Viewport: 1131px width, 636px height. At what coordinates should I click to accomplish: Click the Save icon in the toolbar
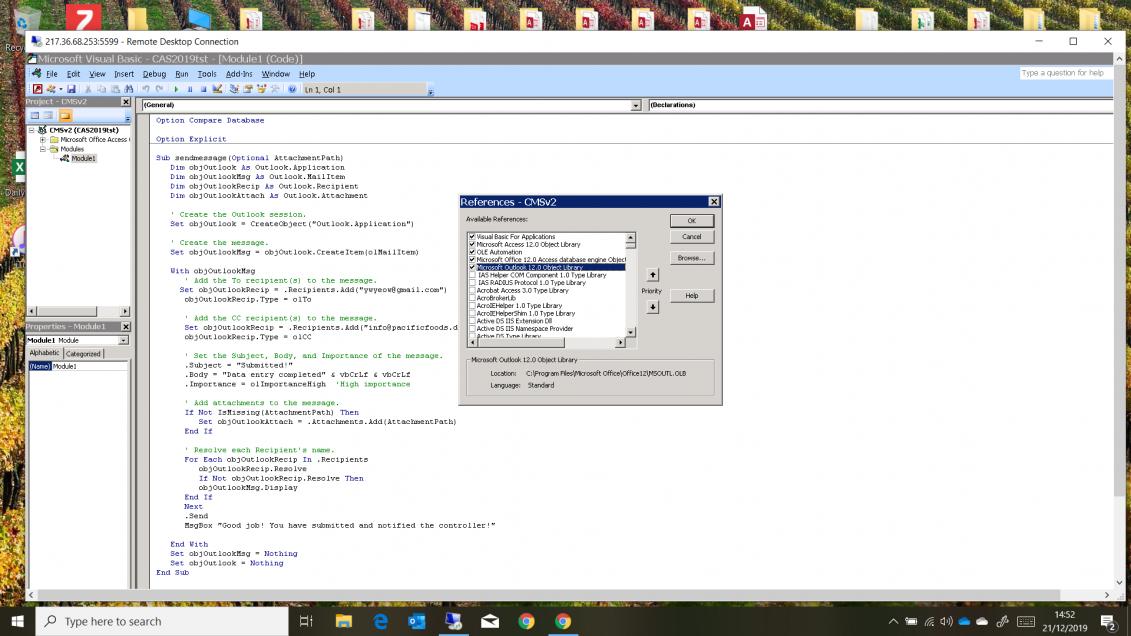pos(71,89)
